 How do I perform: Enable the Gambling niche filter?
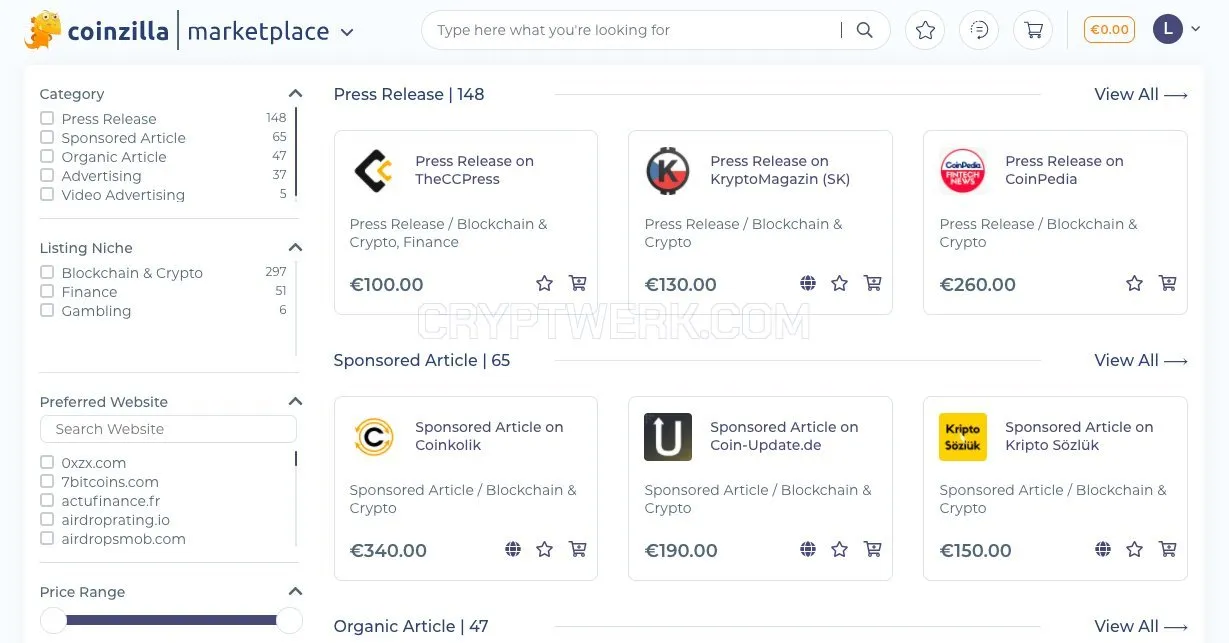(x=47, y=310)
